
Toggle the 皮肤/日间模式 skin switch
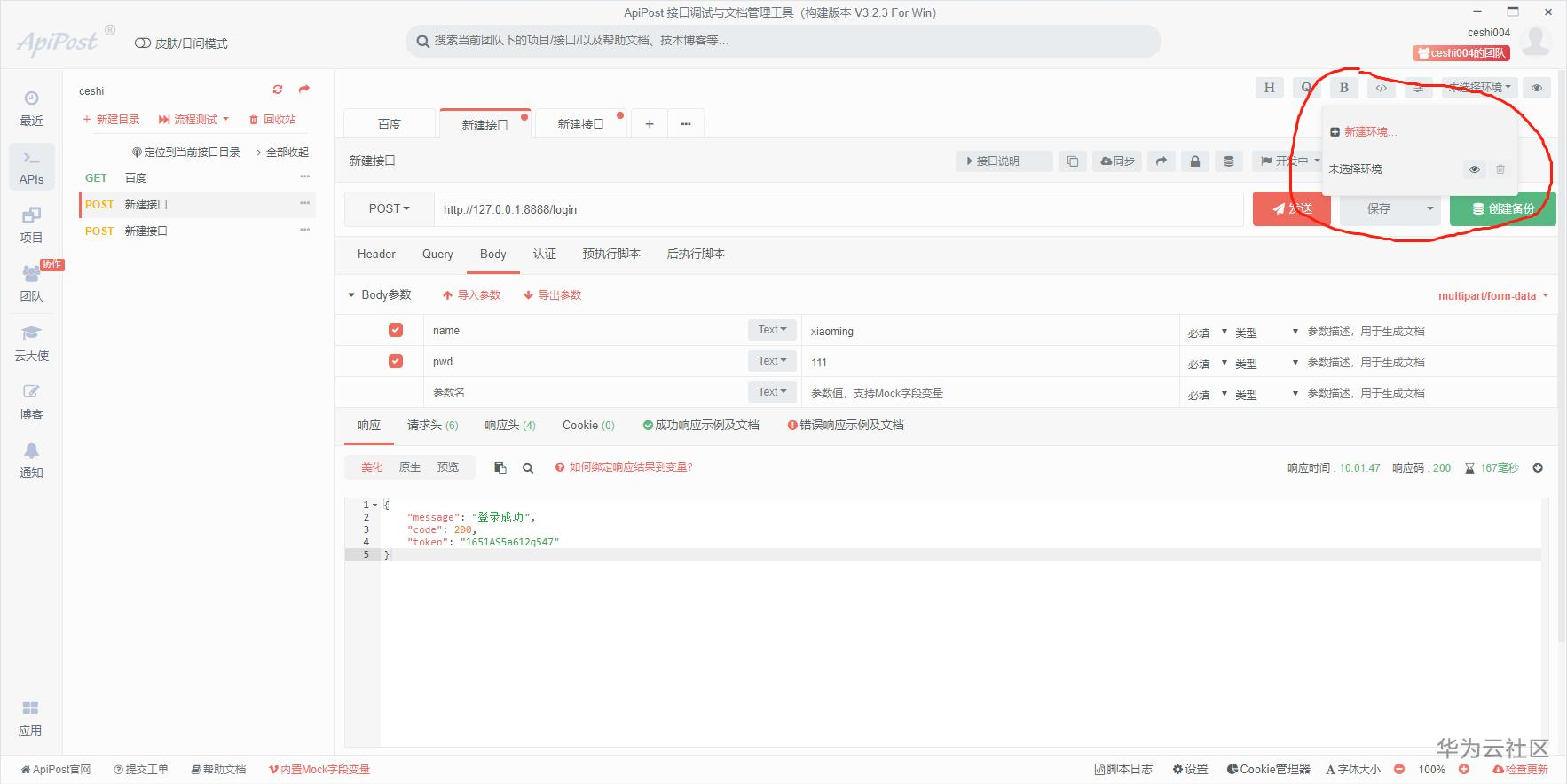tap(142, 43)
